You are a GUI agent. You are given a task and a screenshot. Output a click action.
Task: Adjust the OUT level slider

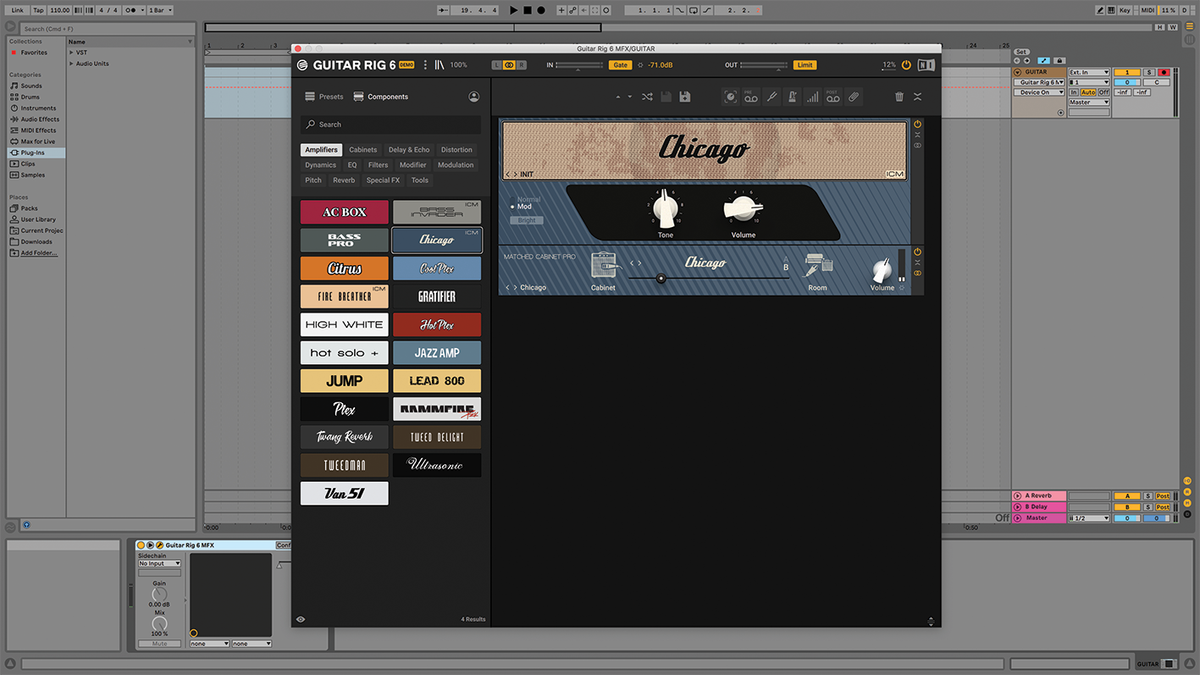click(x=763, y=64)
